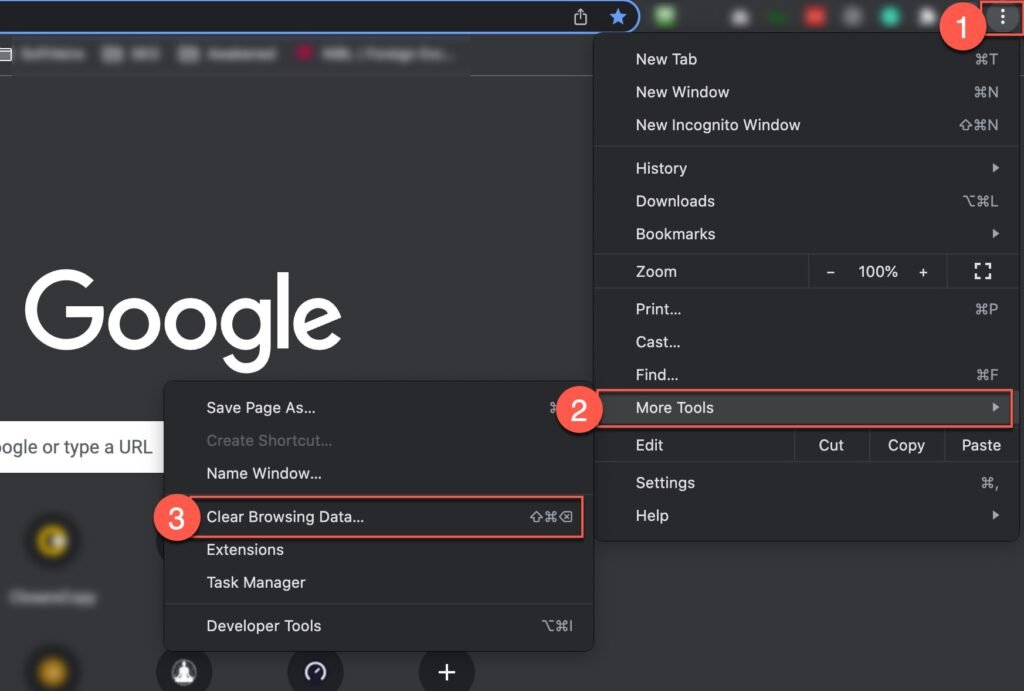
Task: Click the Copy button in Edit row
Action: pyautogui.click(x=906, y=445)
